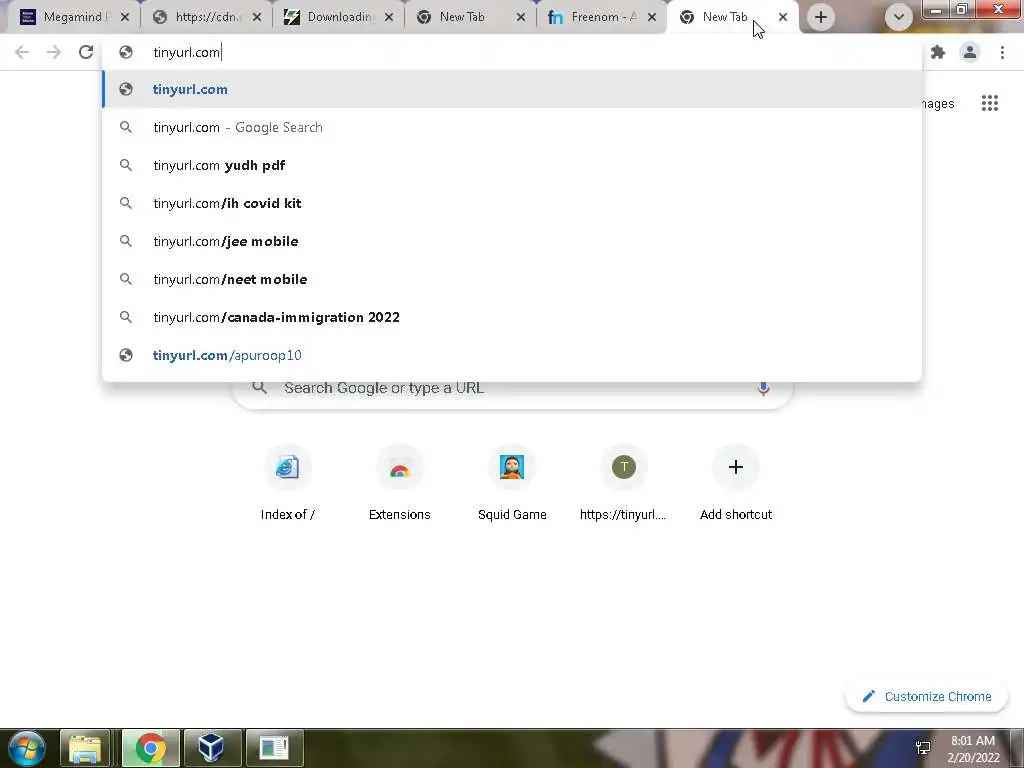The width and height of the screenshot is (1024, 768).
Task: Click the Customize Chrome button
Action: pyautogui.click(x=926, y=696)
